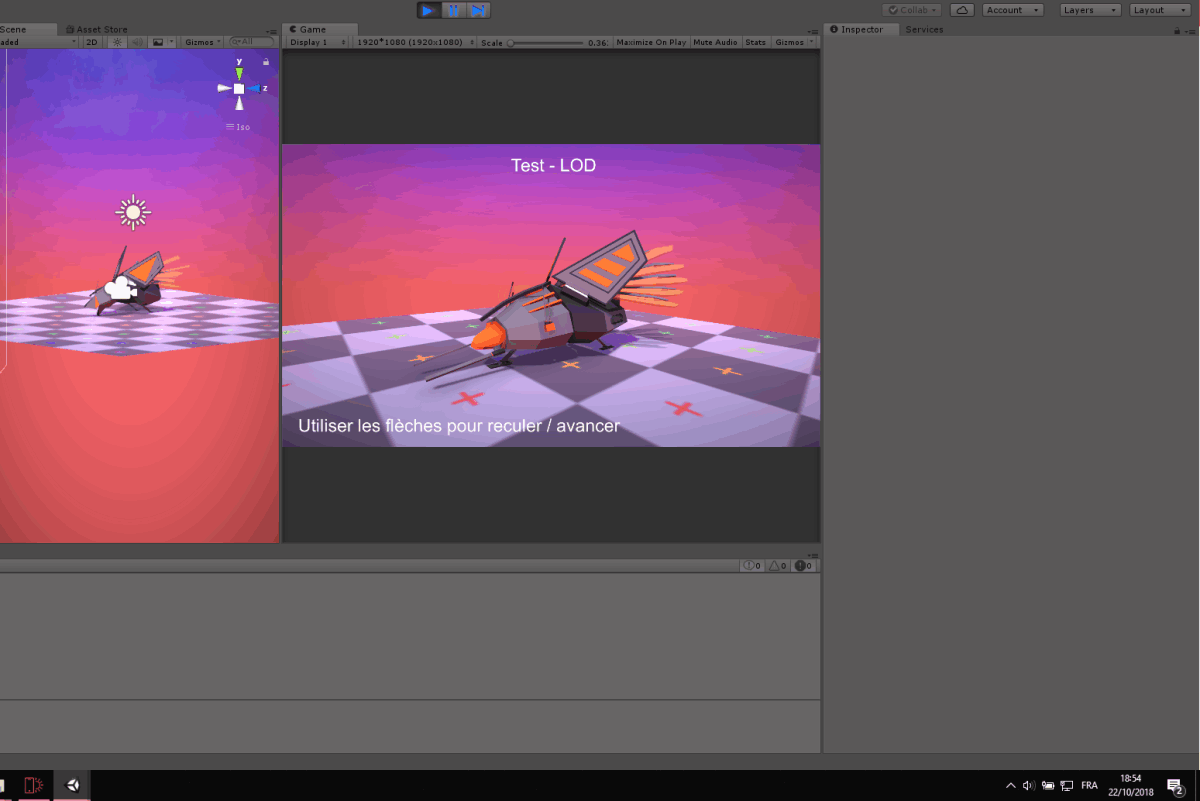Image resolution: width=1200 pixels, height=801 pixels.
Task: Open scene effects dropdown arrow
Action: [172, 42]
